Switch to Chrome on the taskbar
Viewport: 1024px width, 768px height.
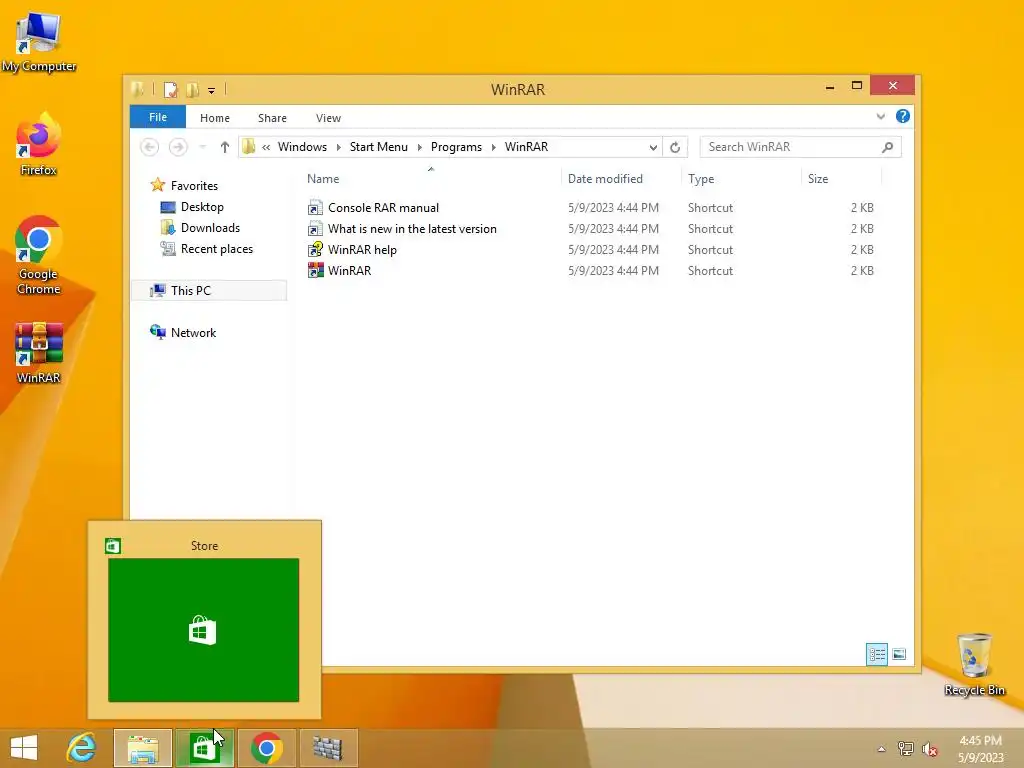click(x=266, y=748)
